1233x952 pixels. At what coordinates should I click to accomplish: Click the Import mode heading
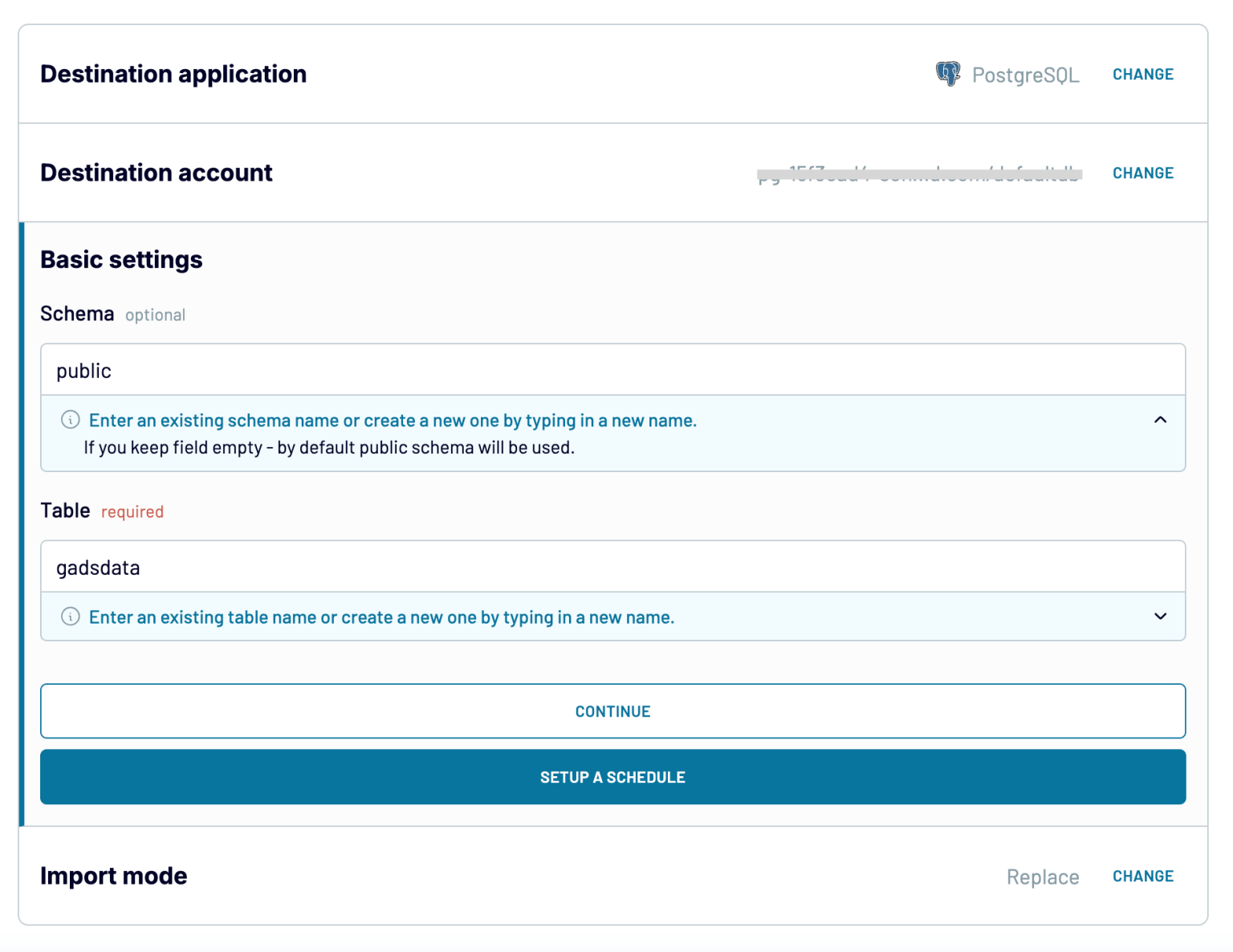tap(113, 876)
